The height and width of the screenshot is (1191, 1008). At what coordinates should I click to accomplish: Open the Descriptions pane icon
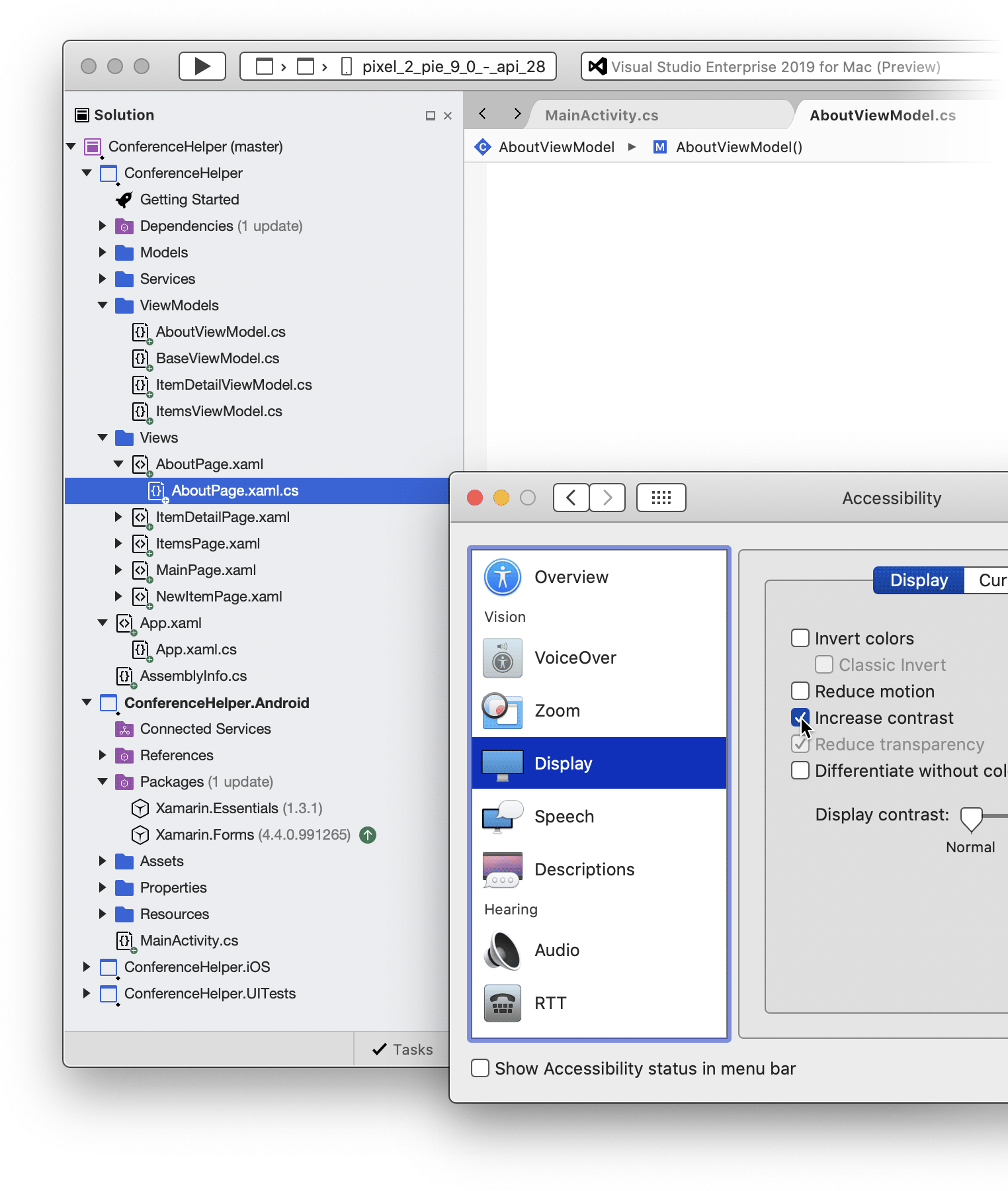pos(503,869)
